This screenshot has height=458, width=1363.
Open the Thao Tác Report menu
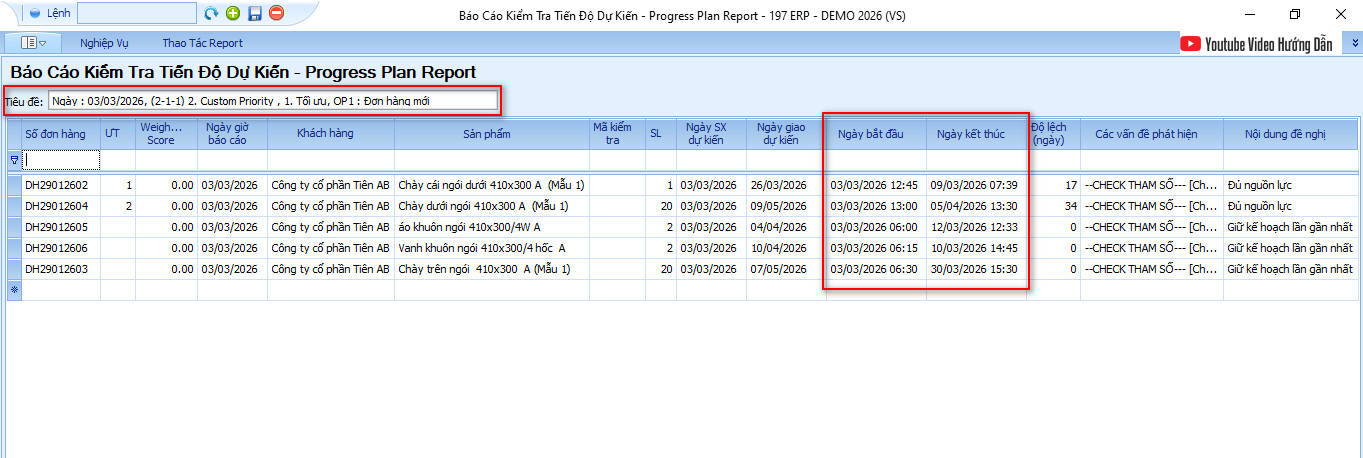coord(202,43)
